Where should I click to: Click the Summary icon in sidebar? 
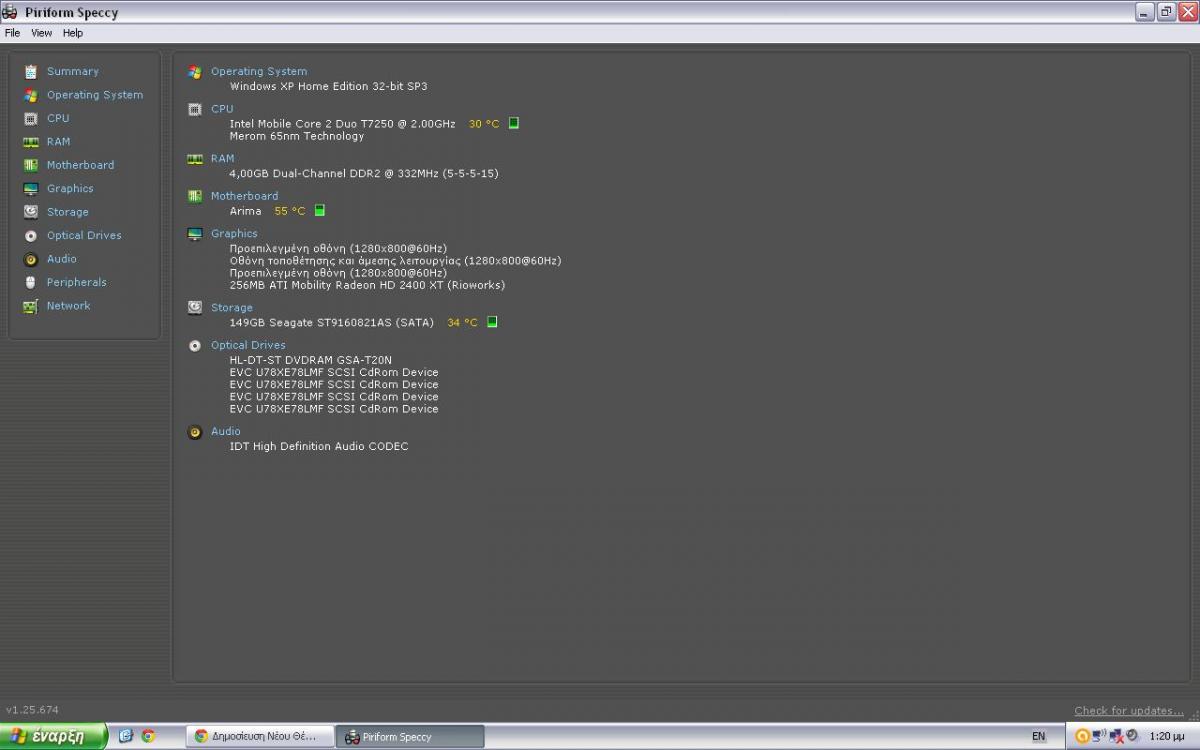coord(31,72)
